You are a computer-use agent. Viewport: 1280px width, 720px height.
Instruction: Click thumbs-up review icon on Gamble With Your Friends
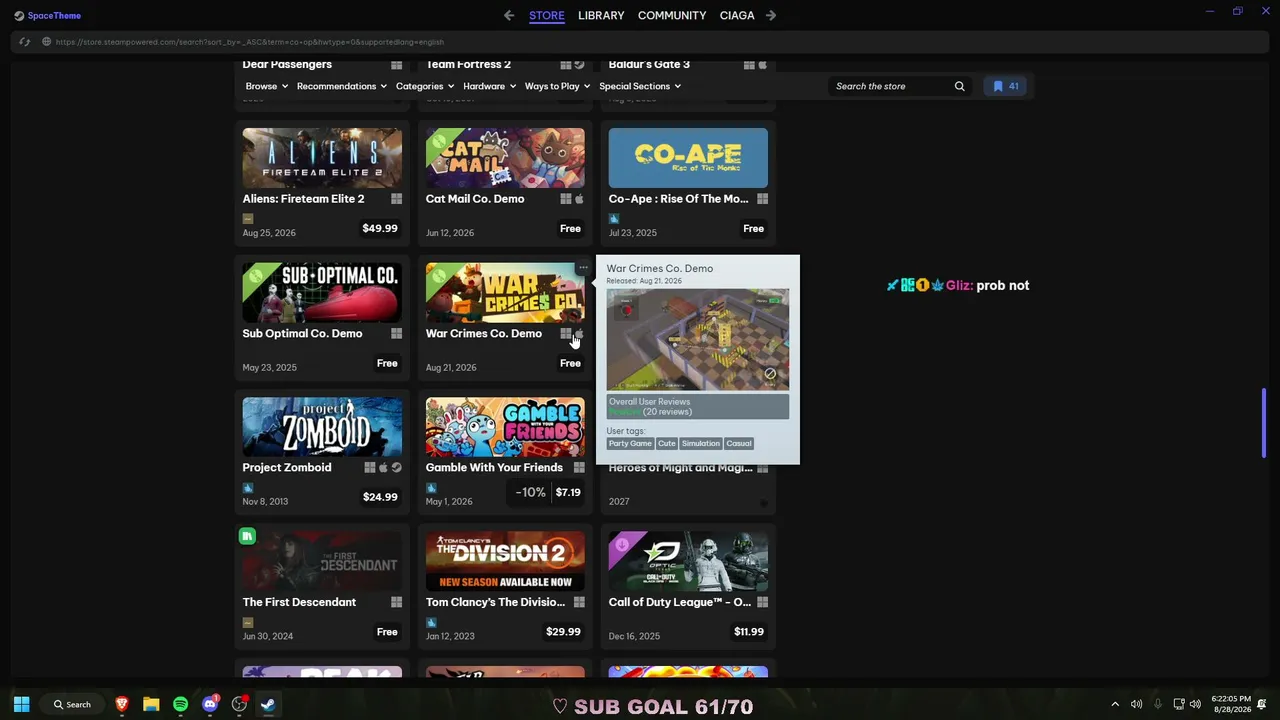pos(431,488)
